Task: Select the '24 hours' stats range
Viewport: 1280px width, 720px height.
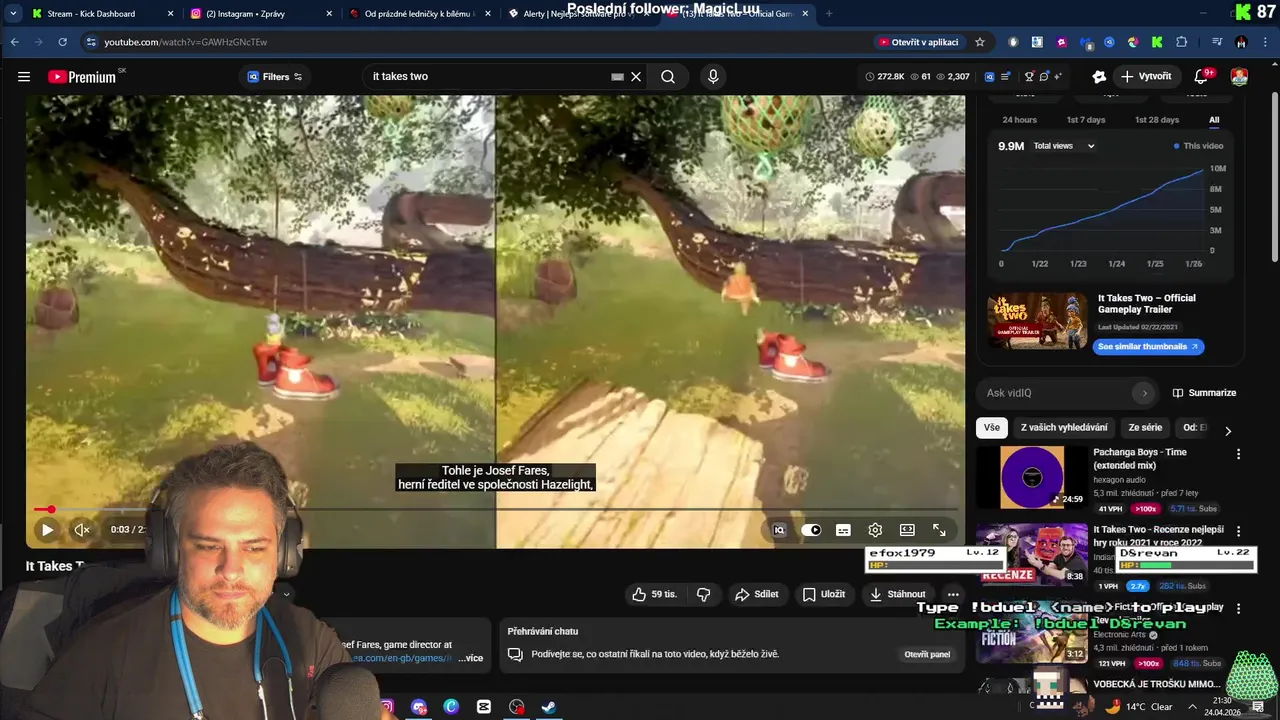Action: click(x=1019, y=120)
